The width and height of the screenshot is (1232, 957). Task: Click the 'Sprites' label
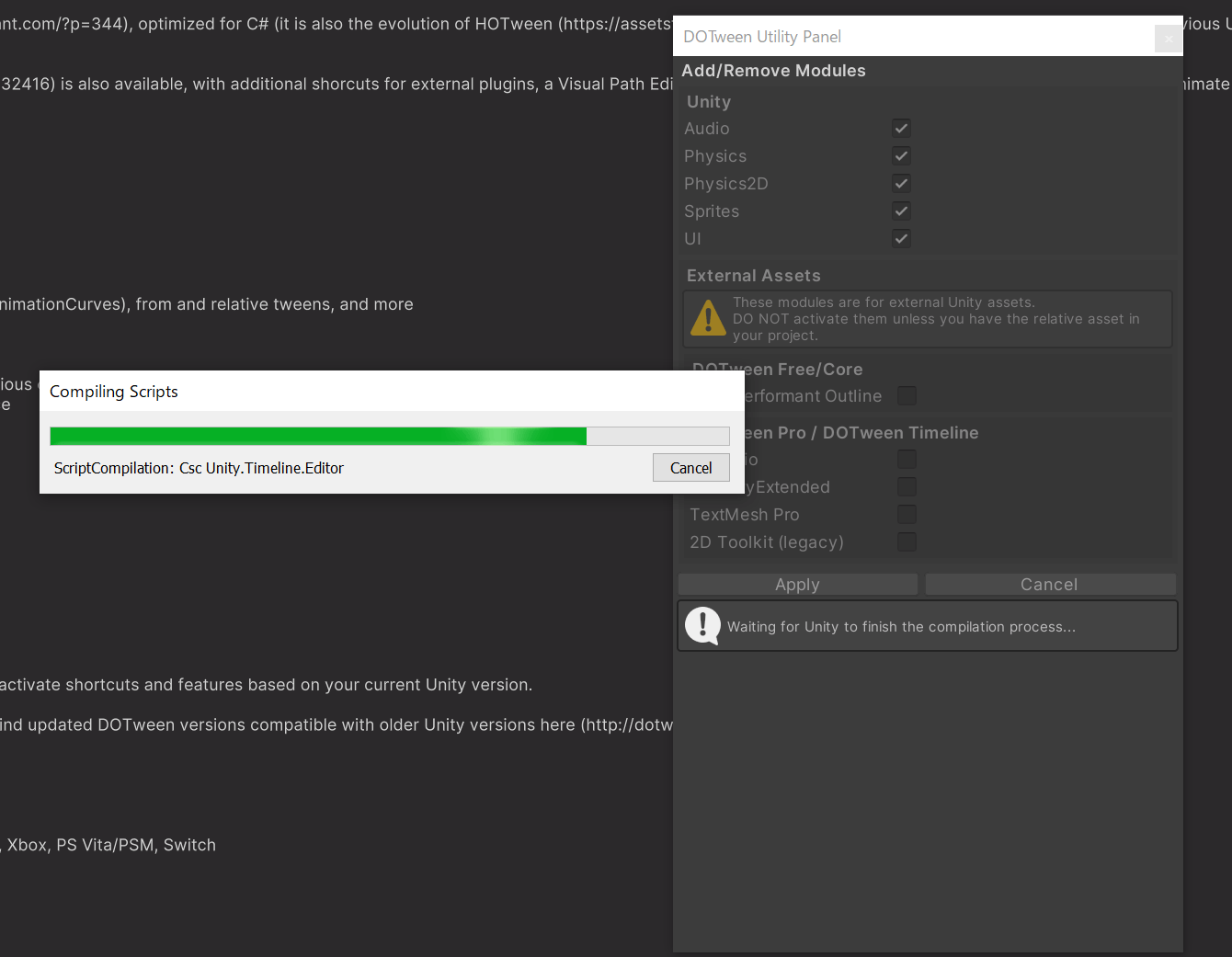click(x=712, y=211)
